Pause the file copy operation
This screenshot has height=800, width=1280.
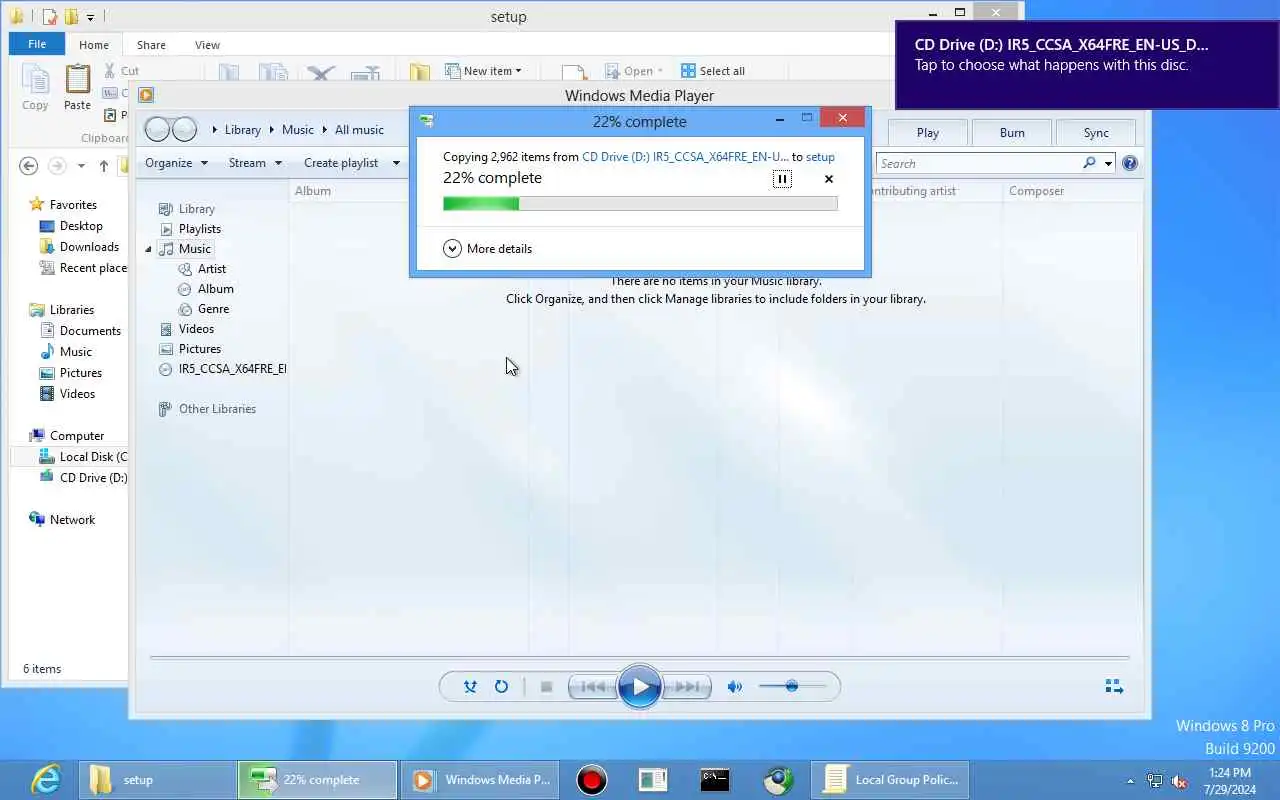782,179
